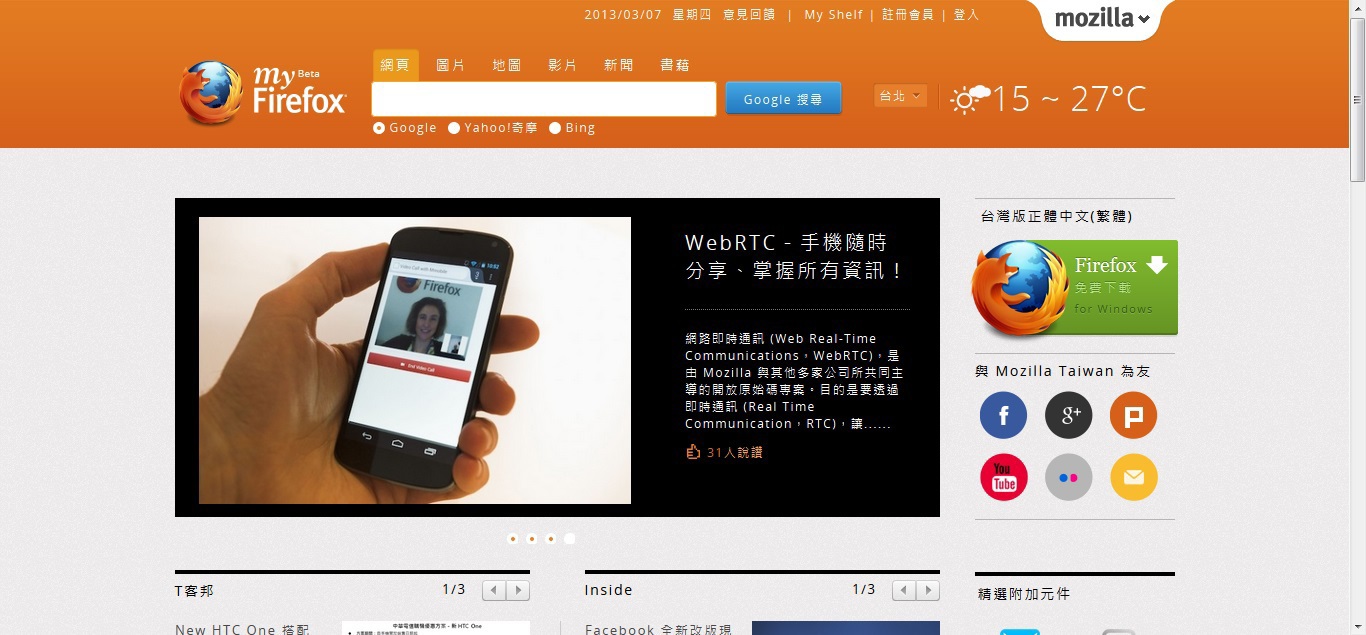Click the yellow email envelope icon
This screenshot has width=1366, height=635.
tap(1133, 478)
